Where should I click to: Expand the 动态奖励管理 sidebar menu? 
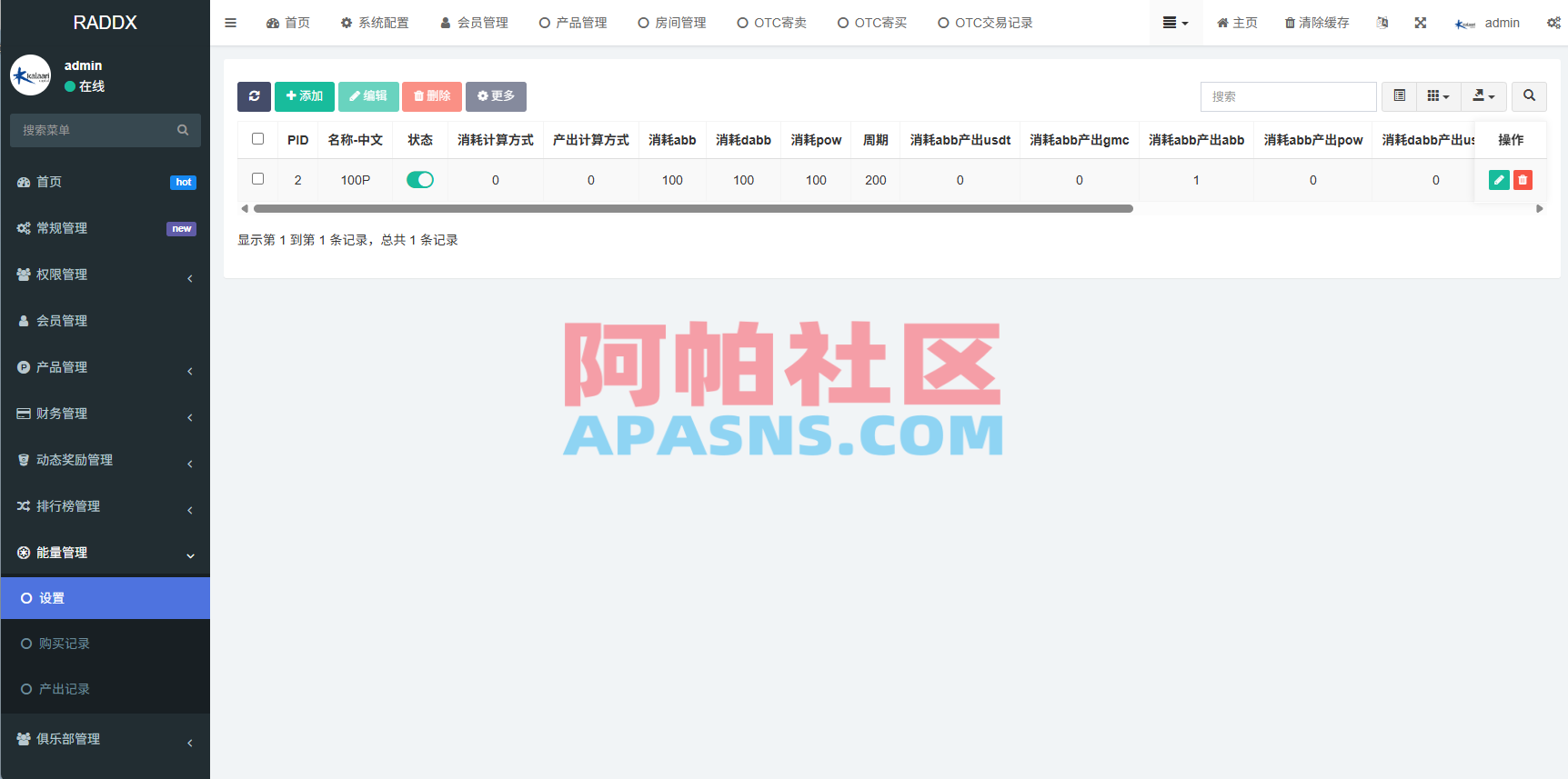coord(106,460)
